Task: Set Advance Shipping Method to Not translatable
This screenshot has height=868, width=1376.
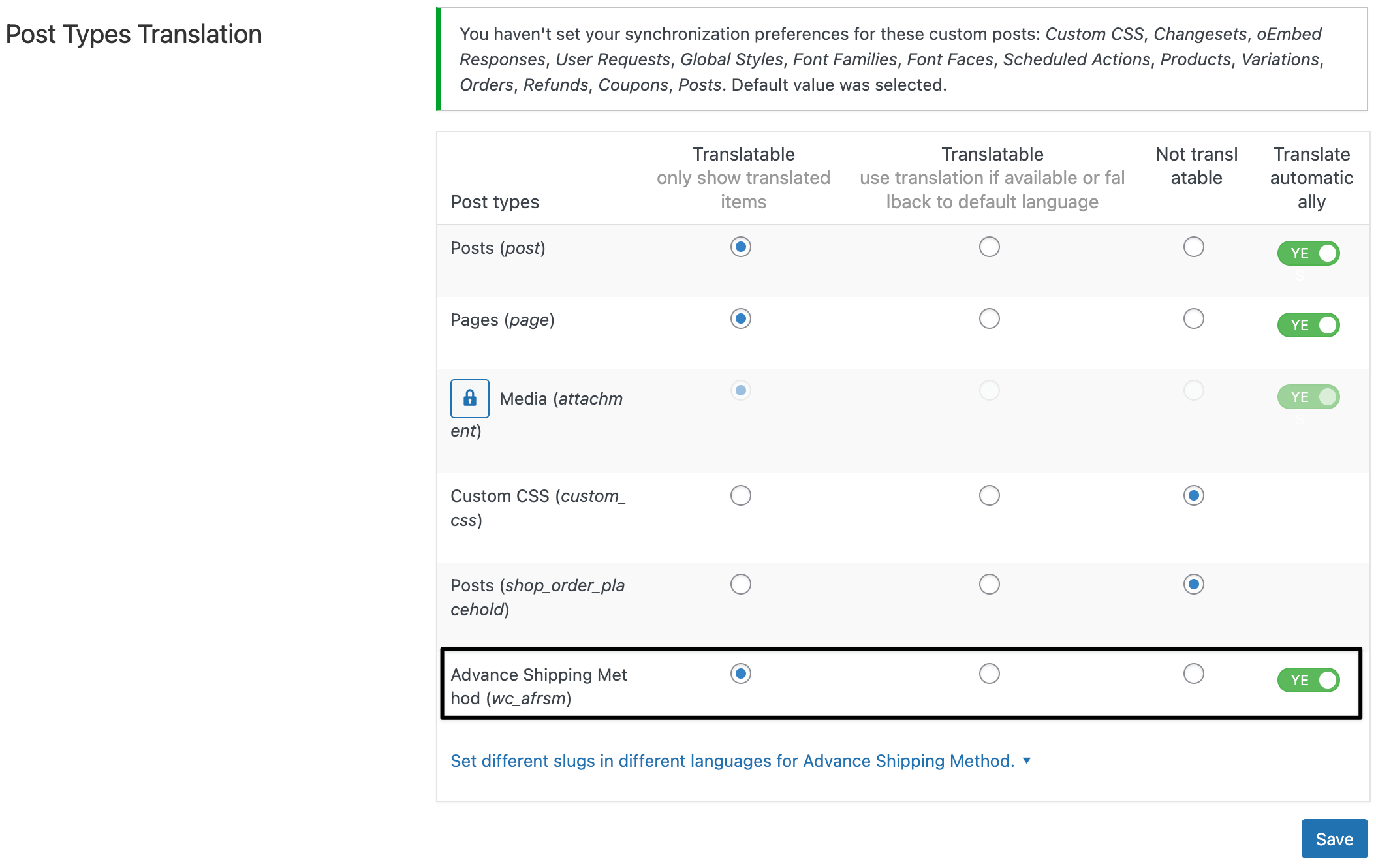Action: 1193,674
